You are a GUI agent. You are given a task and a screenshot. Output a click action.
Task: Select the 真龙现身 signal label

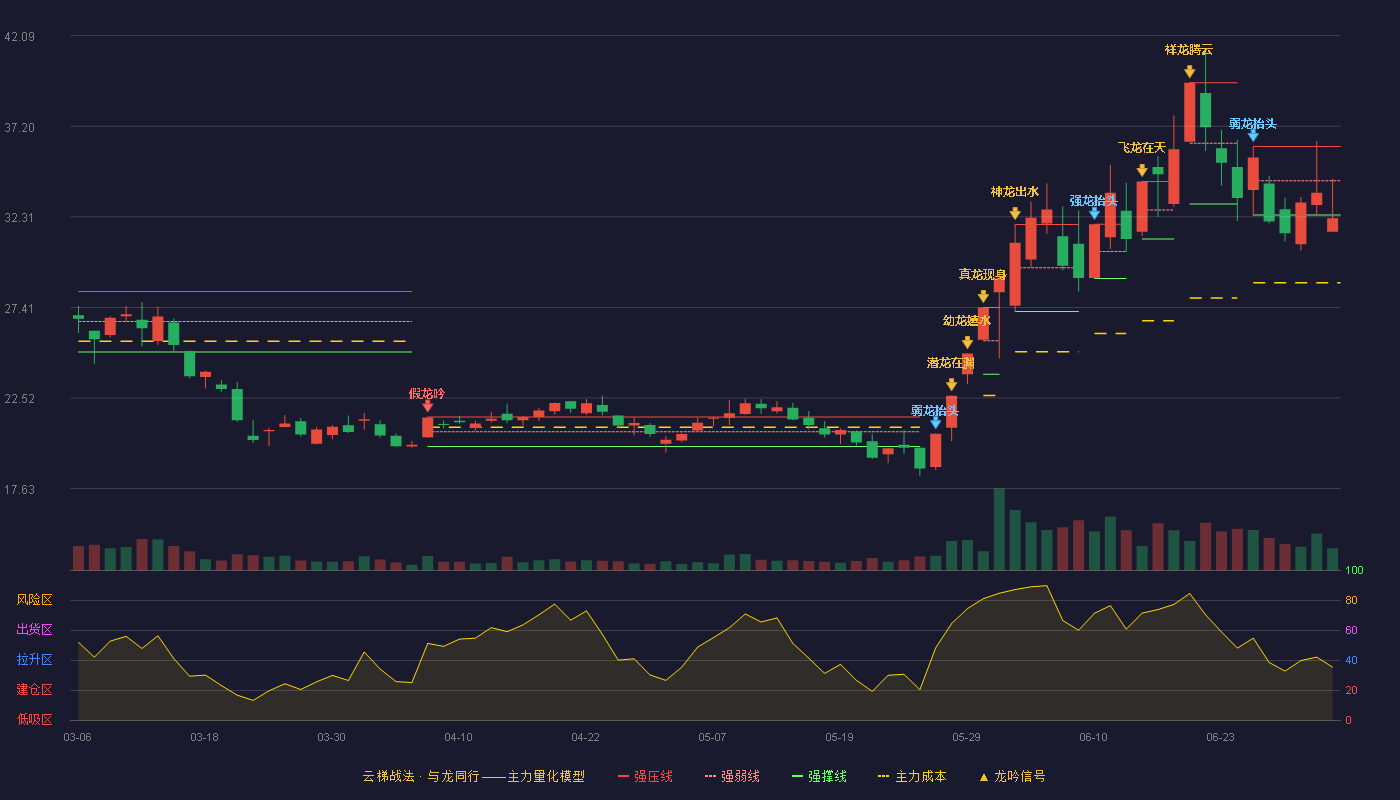pyautogui.click(x=983, y=274)
